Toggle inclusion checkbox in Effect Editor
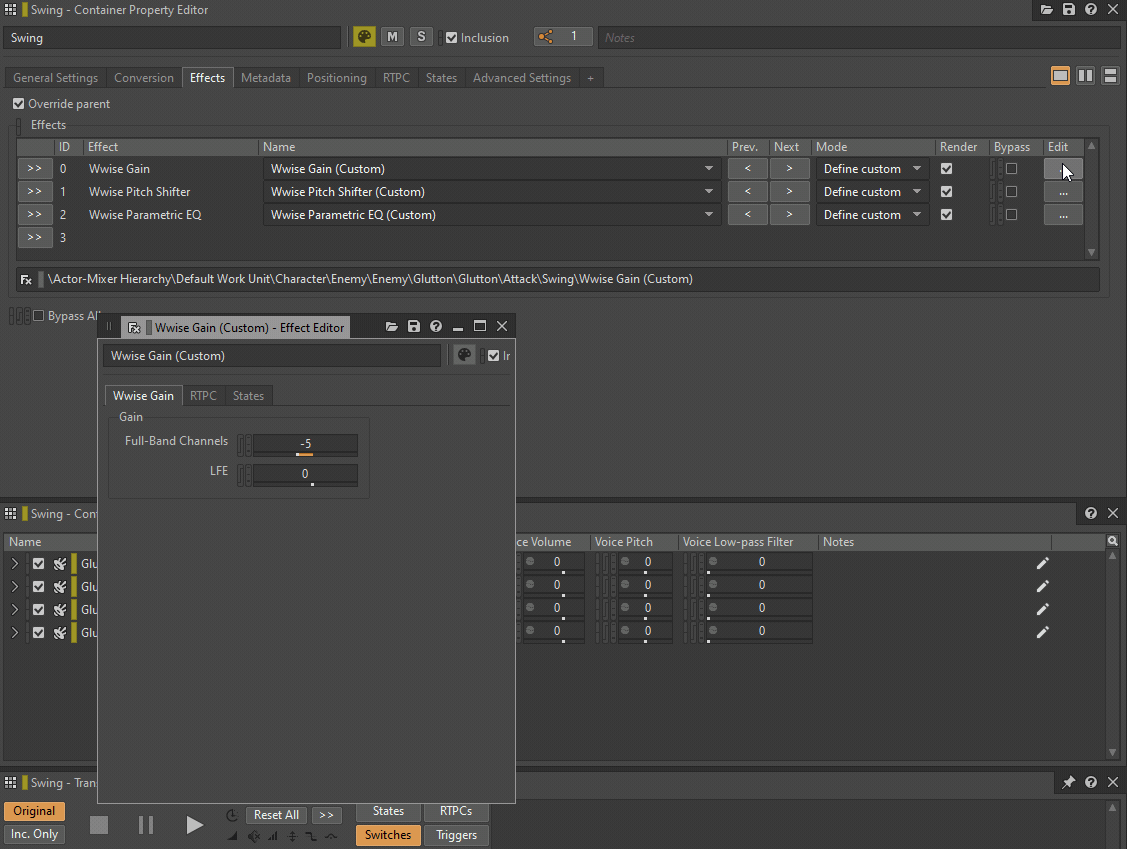This screenshot has width=1127, height=849. (493, 356)
